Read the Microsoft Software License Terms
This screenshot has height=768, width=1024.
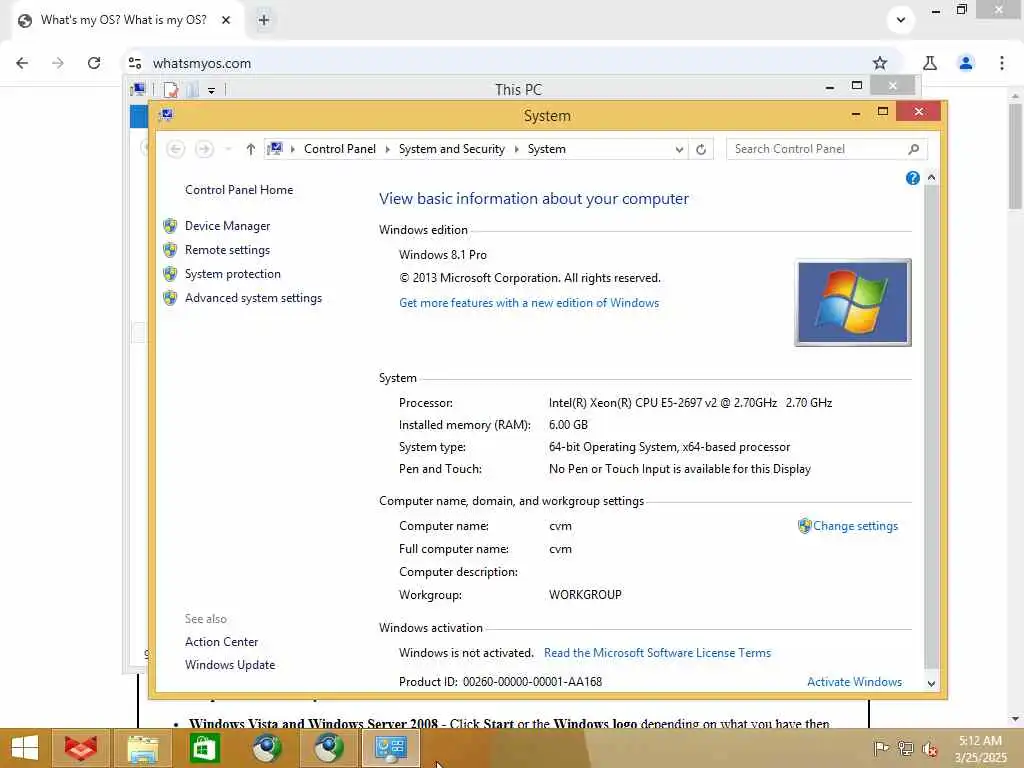[657, 653]
